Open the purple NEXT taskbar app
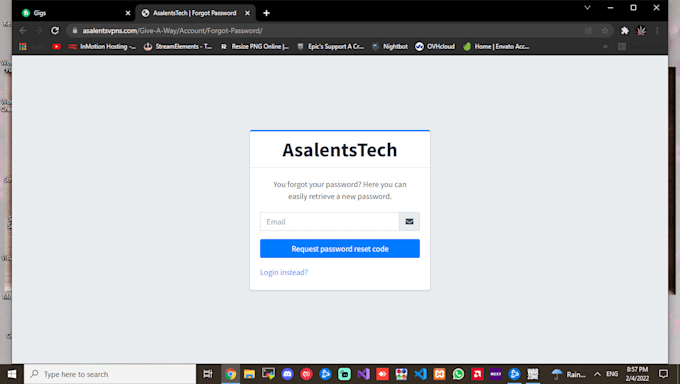Screen dimensions: 680x384 [x=496, y=374]
